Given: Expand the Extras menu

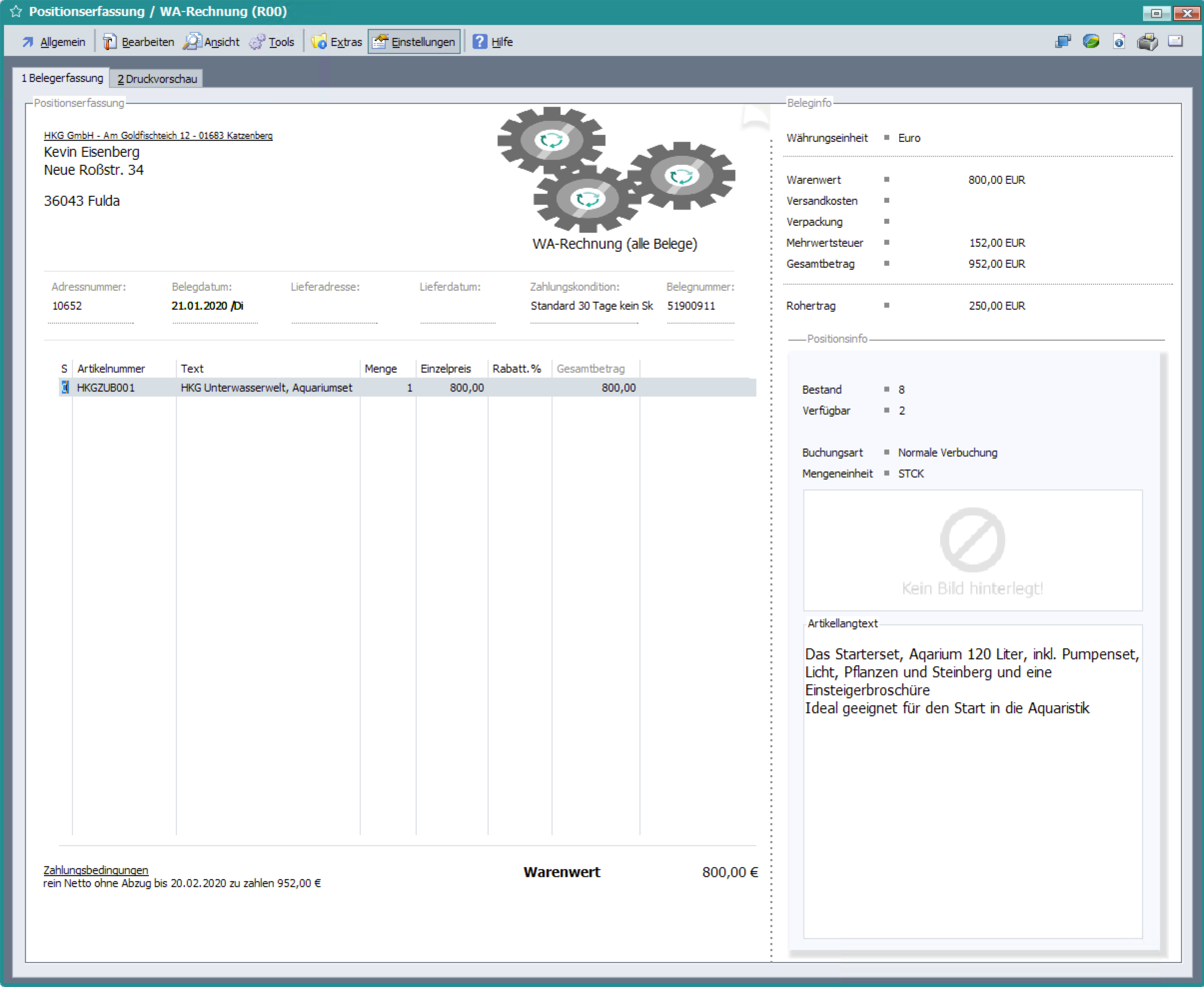Looking at the screenshot, I should coord(337,42).
